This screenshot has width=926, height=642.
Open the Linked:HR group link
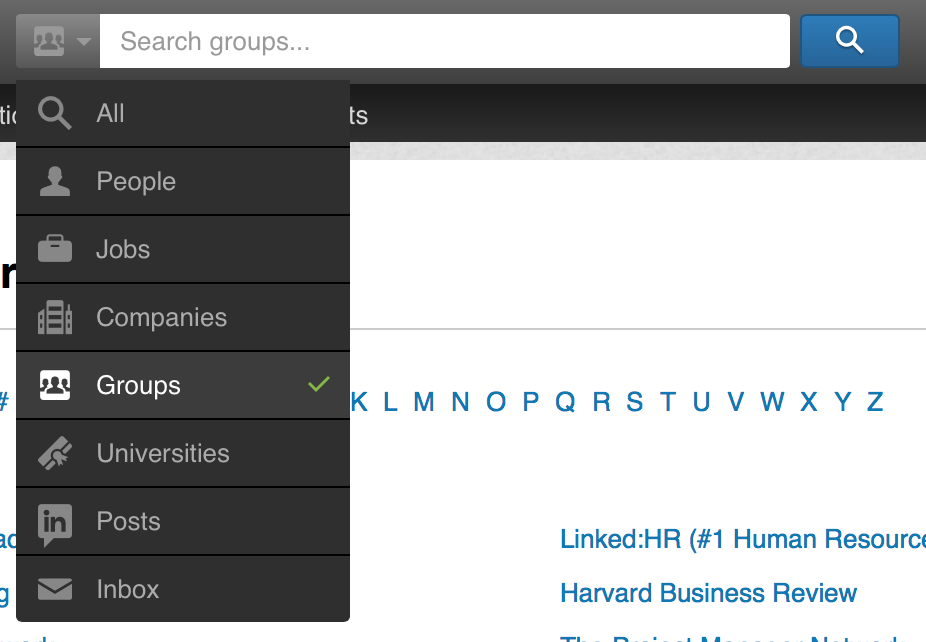click(742, 540)
